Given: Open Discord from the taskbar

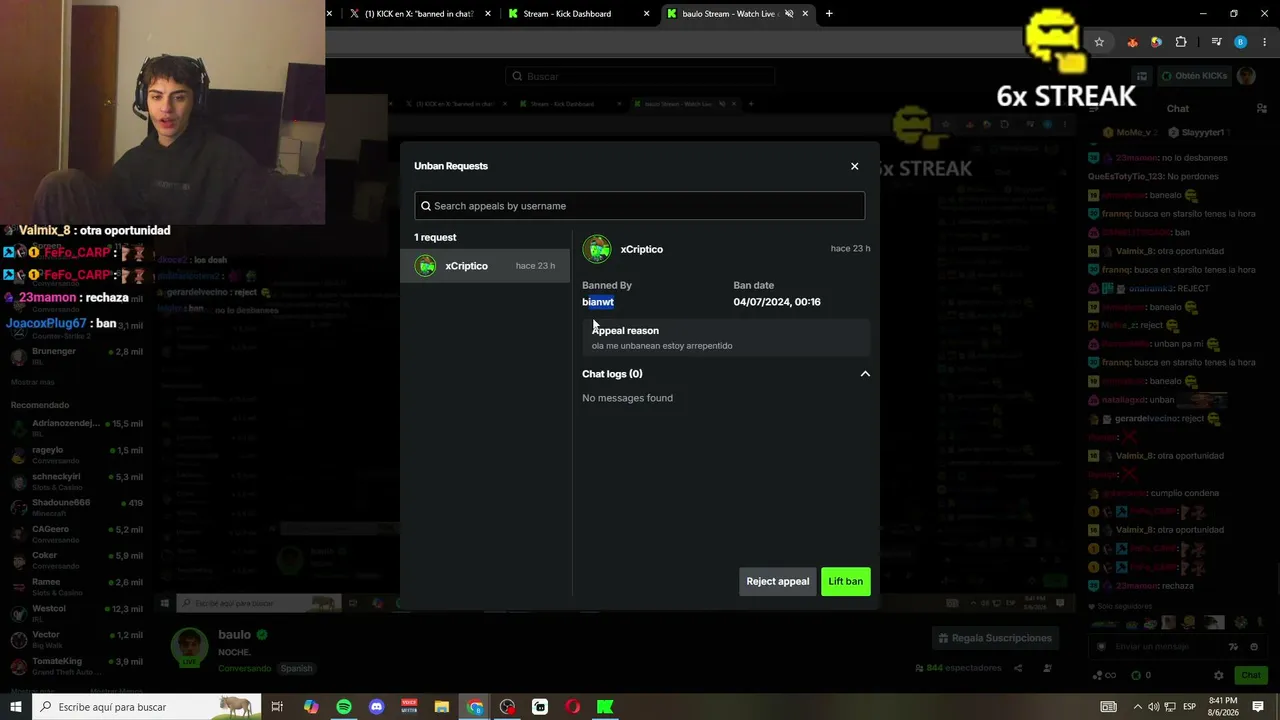Looking at the screenshot, I should coord(377,707).
